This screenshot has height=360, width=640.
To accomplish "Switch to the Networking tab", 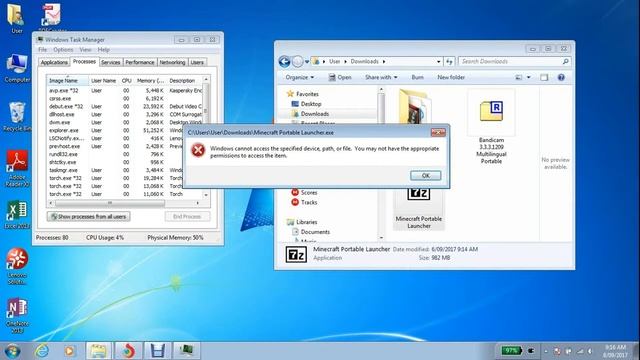I will (x=172, y=62).
